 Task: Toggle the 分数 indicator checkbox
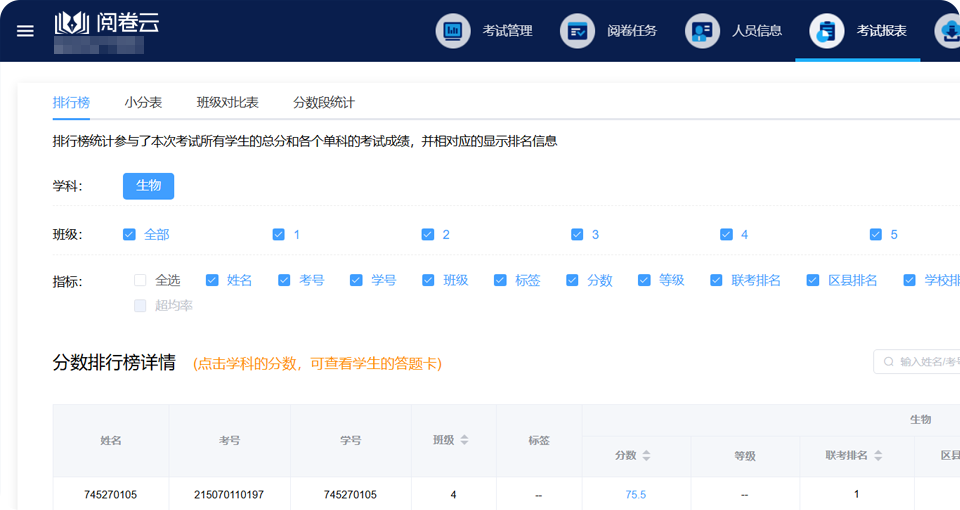572,280
